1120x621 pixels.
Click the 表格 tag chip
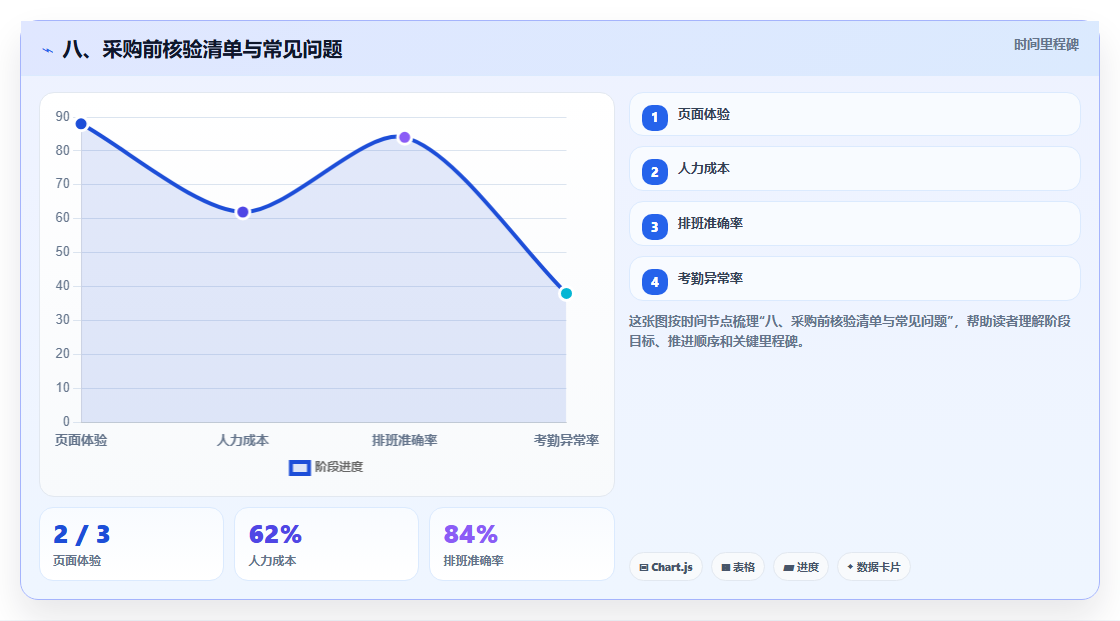pyautogui.click(x=738, y=567)
